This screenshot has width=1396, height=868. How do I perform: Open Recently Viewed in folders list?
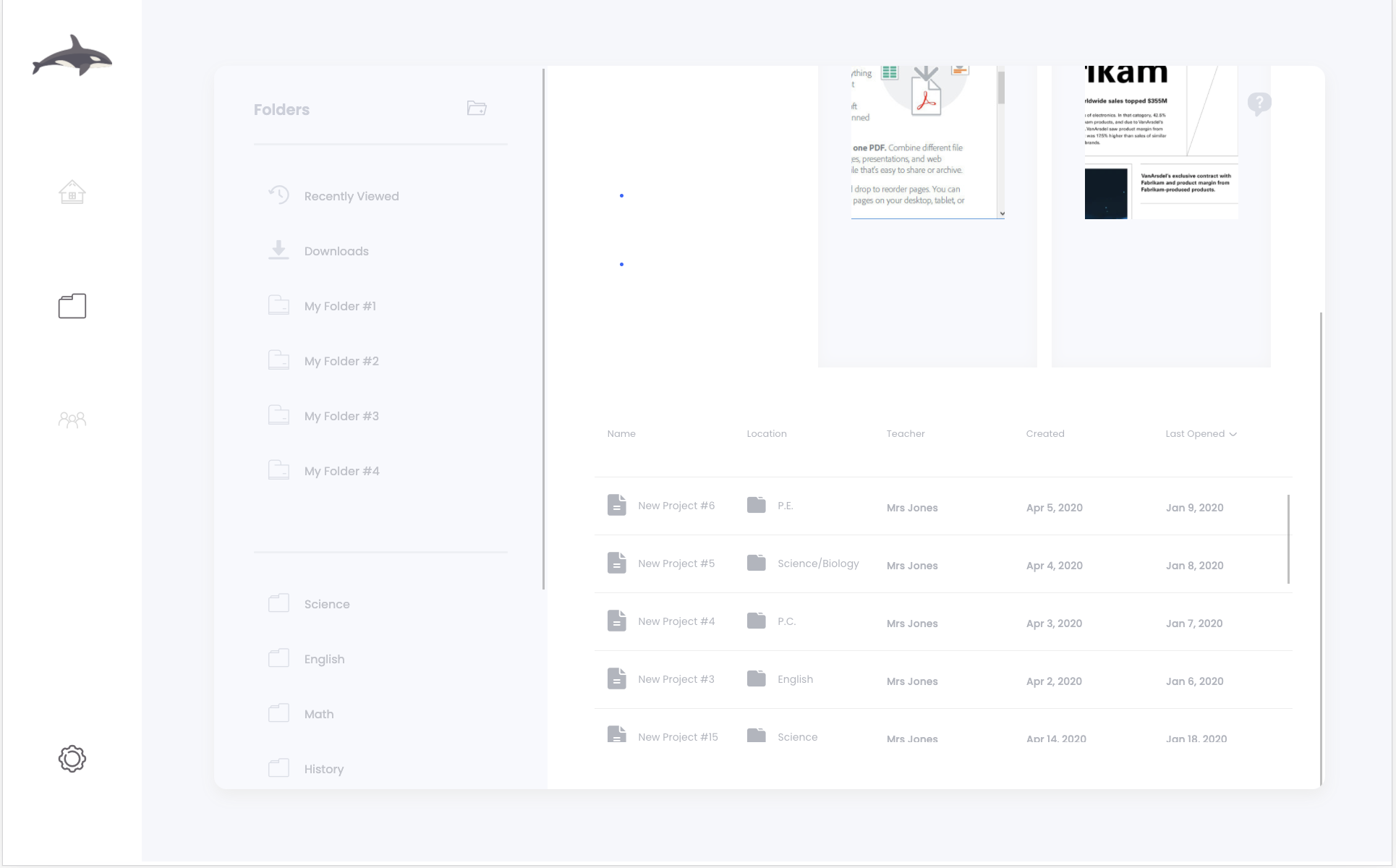point(351,196)
